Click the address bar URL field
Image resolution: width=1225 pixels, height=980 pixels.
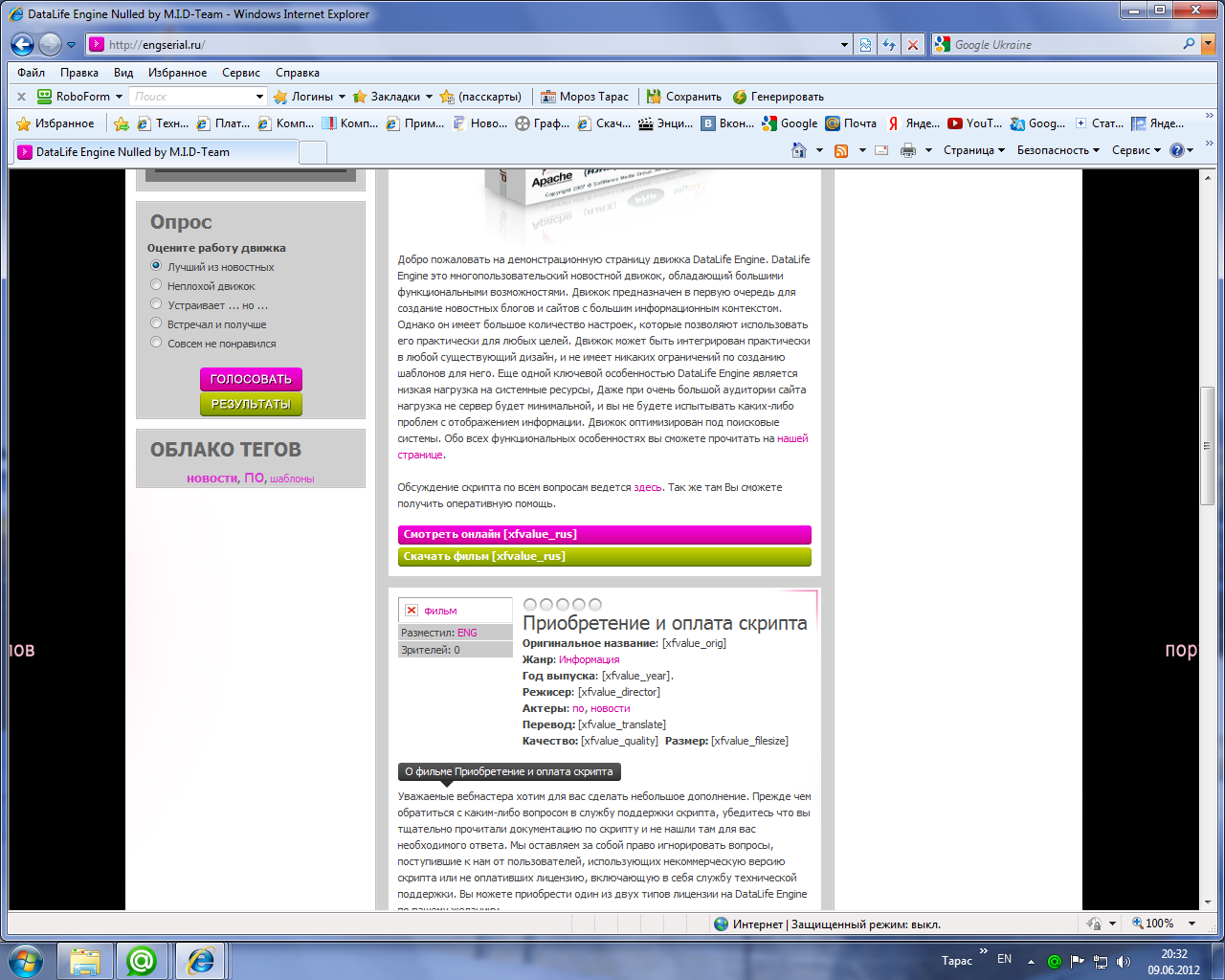469,44
